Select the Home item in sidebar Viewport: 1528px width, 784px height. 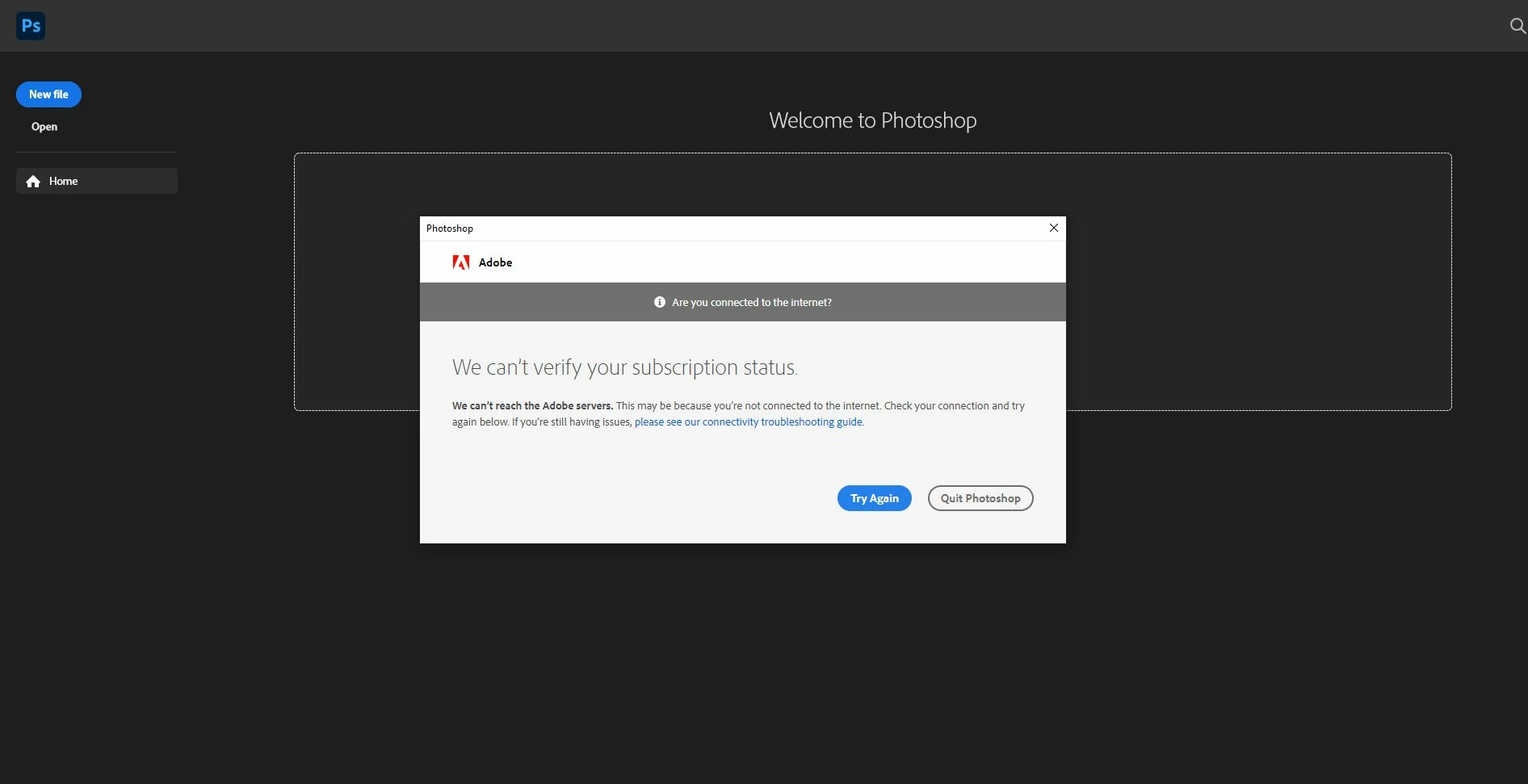(97, 181)
